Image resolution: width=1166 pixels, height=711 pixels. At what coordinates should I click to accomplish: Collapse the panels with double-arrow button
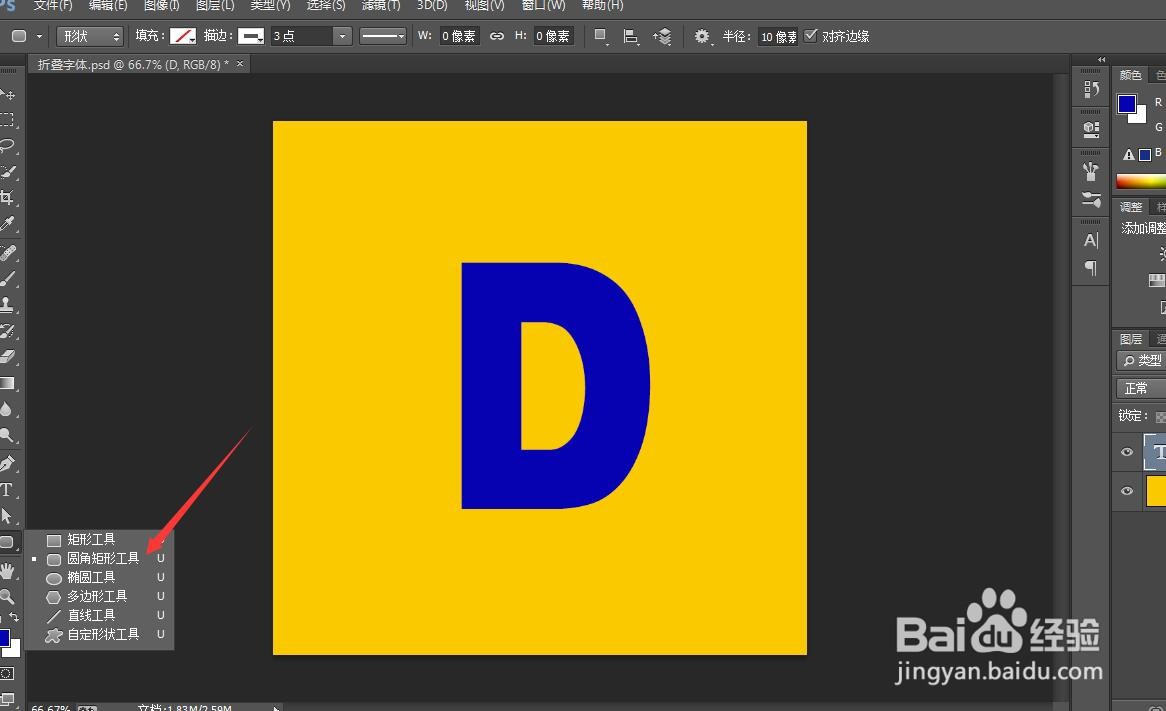pos(1101,59)
